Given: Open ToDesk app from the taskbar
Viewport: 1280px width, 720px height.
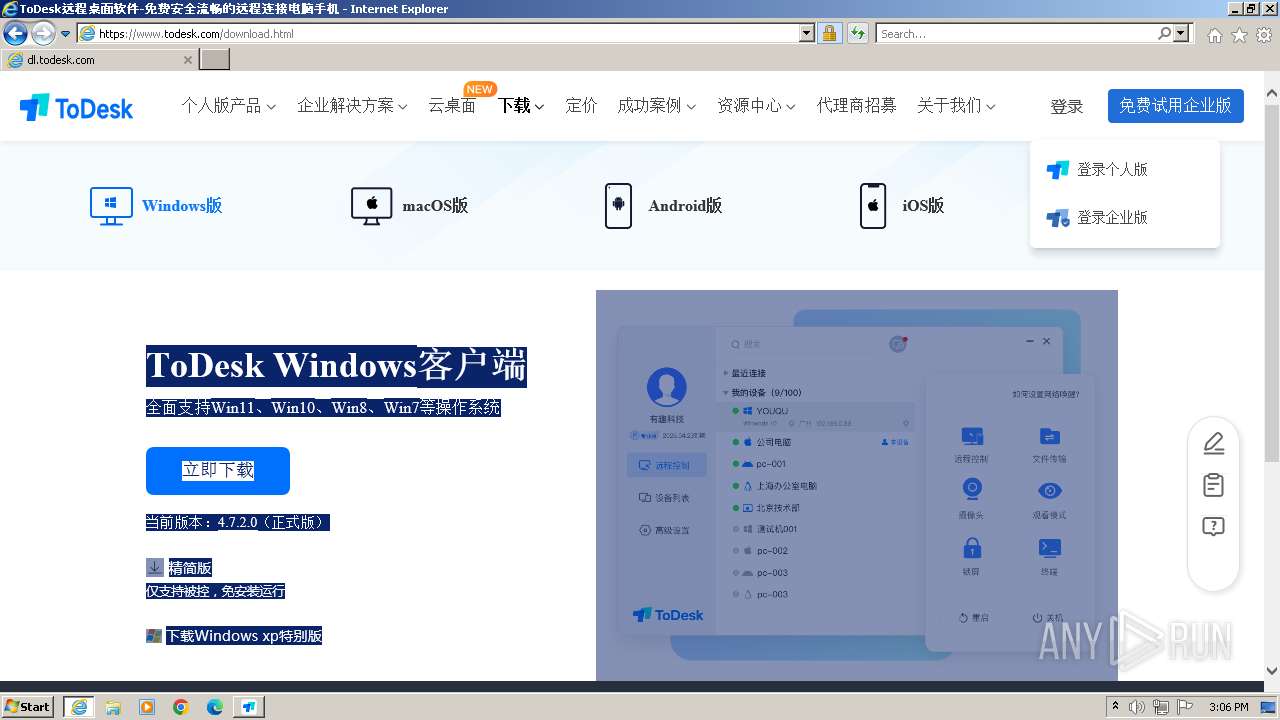Looking at the screenshot, I should tap(249, 707).
